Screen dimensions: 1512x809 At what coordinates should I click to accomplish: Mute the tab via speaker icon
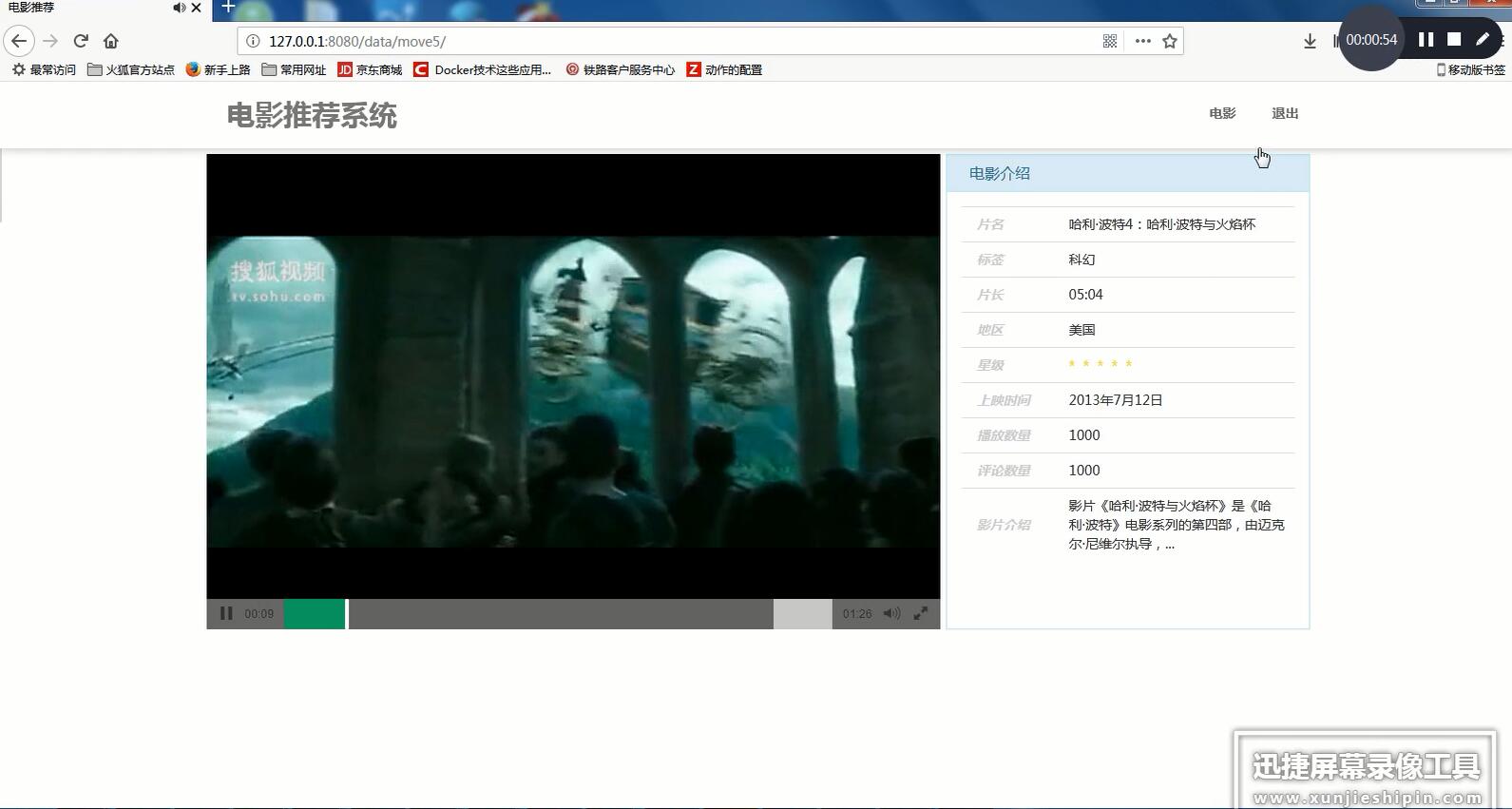[179, 8]
